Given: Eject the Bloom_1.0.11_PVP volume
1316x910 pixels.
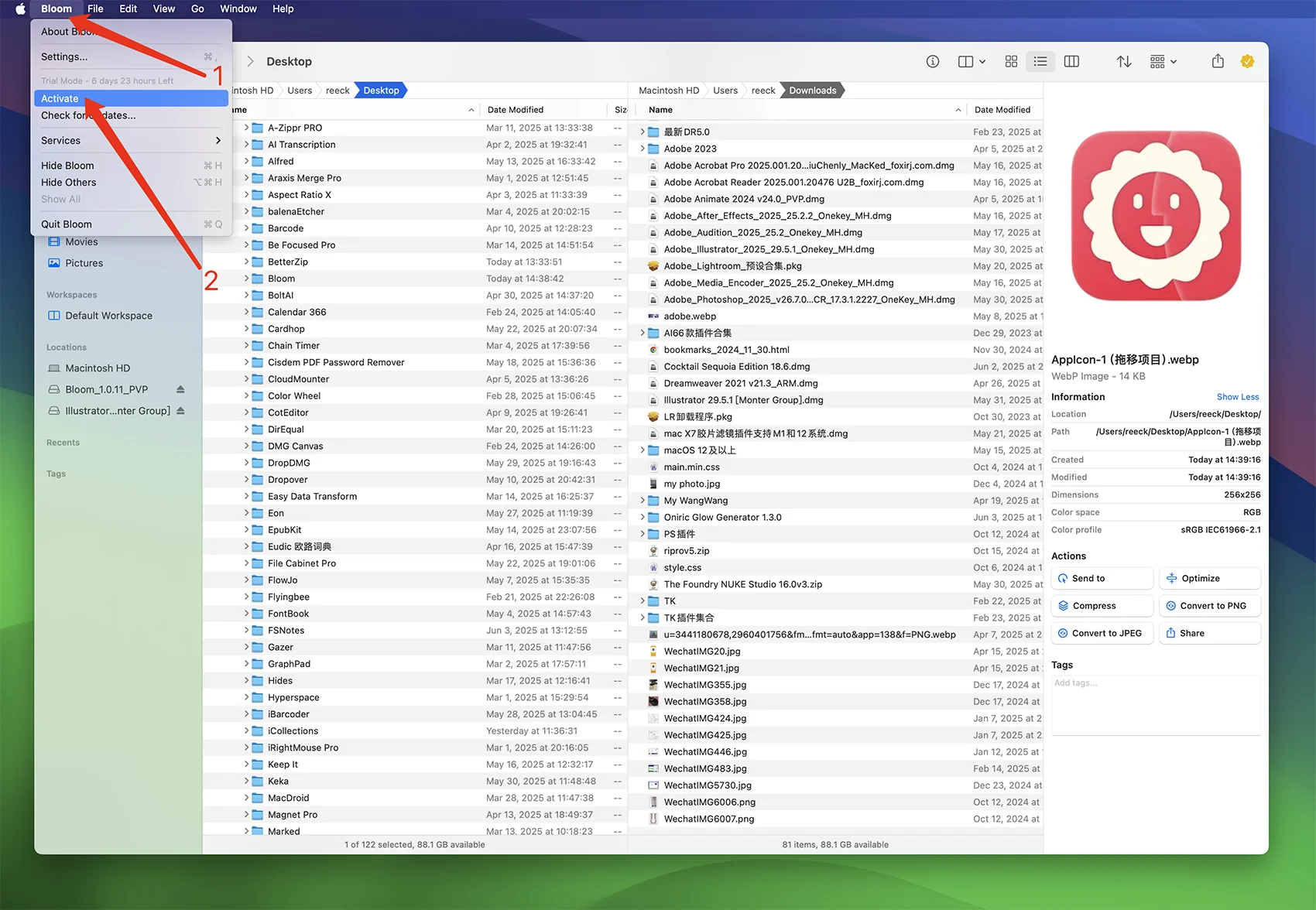Looking at the screenshot, I should [x=180, y=389].
